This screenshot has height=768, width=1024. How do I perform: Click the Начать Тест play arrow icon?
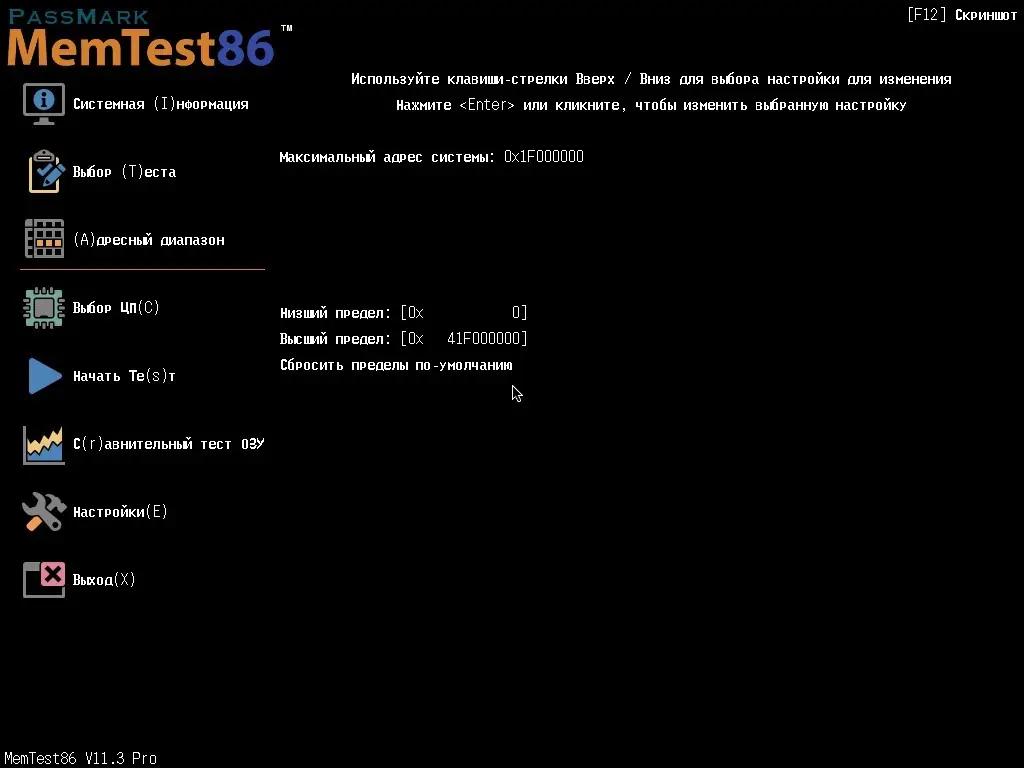[43, 375]
